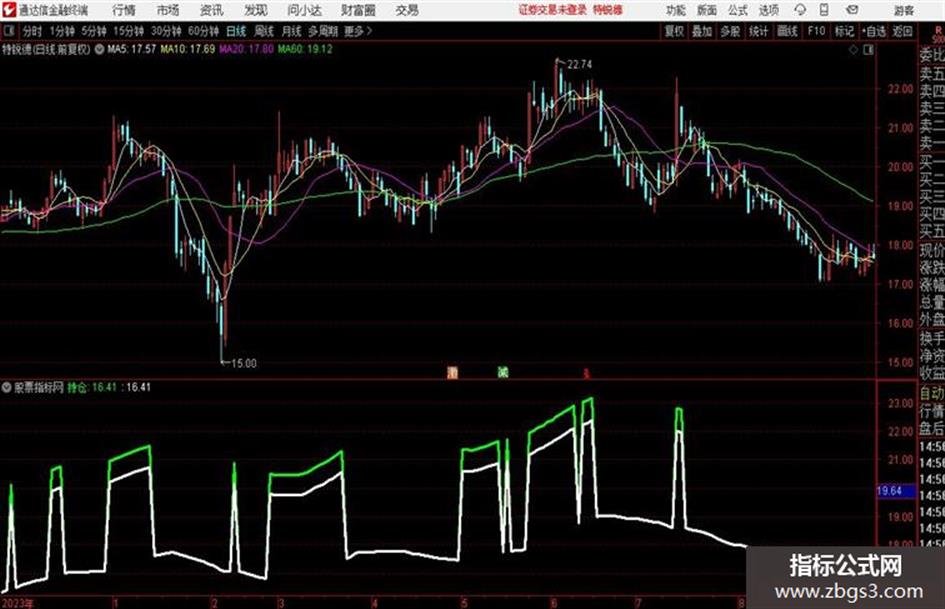This screenshot has width=945, height=609.
Task: Toggle the left sidebar panel icon
Action: click(8, 31)
